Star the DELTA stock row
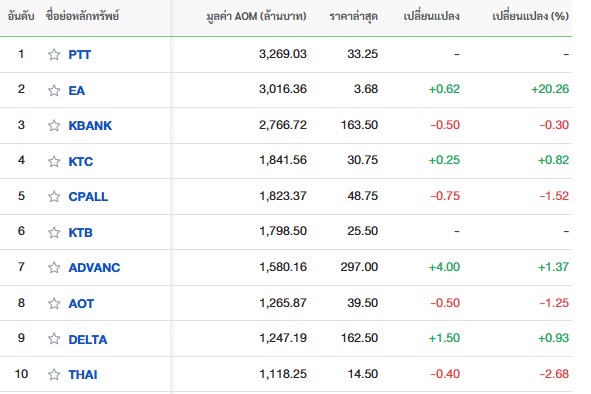This screenshot has height=394, width=591. point(54,338)
